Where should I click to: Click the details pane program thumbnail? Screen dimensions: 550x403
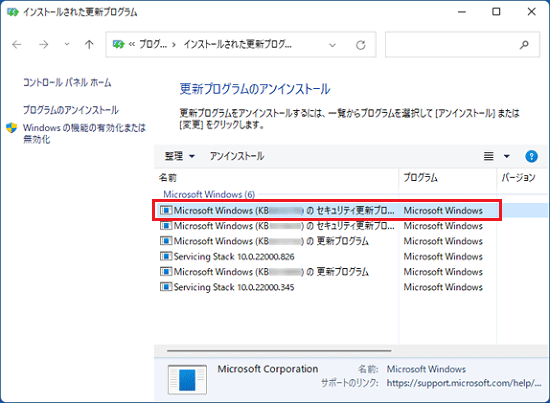tap(187, 380)
